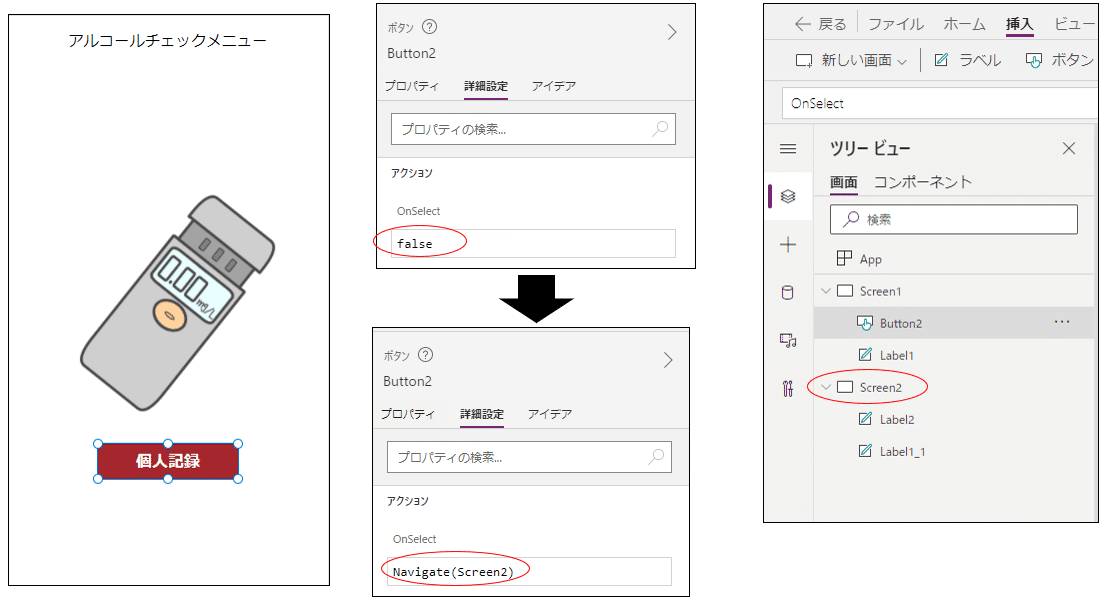
Task: Select the breathalyzer image on the canvas
Action: pos(178,303)
